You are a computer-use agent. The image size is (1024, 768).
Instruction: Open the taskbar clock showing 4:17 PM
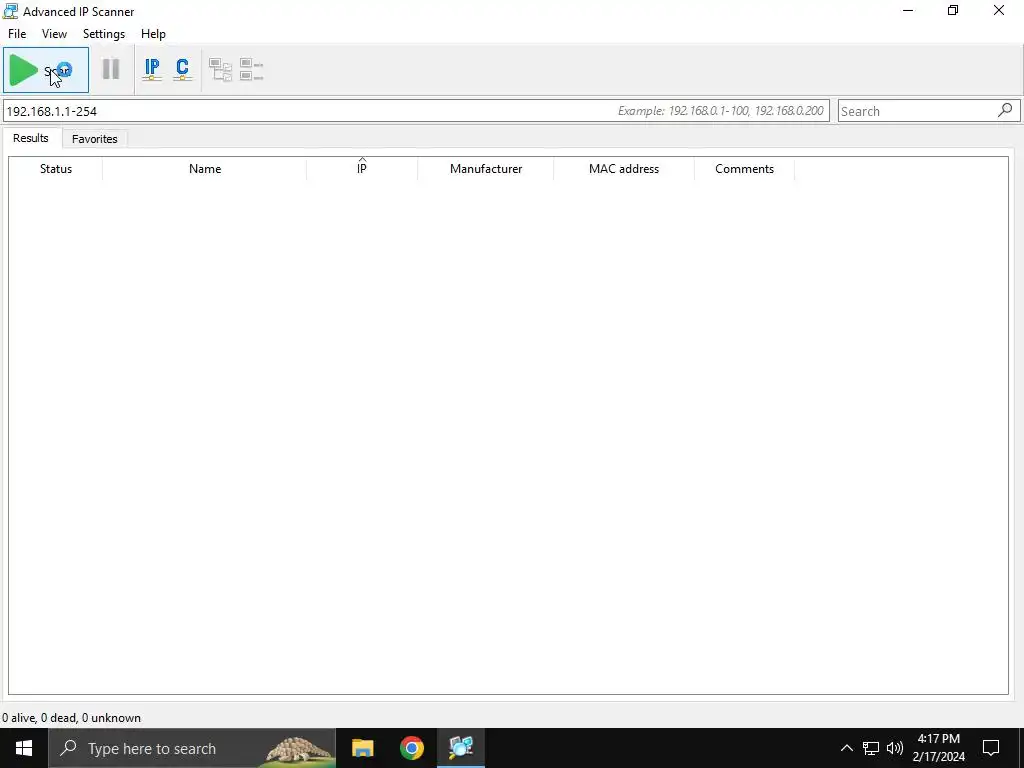[938, 748]
